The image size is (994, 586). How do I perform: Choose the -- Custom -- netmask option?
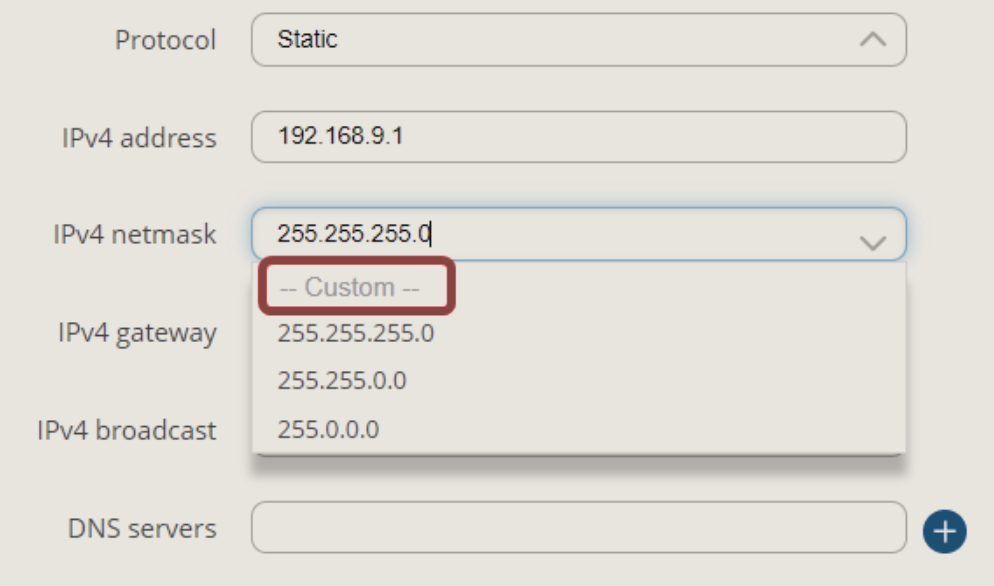349,287
